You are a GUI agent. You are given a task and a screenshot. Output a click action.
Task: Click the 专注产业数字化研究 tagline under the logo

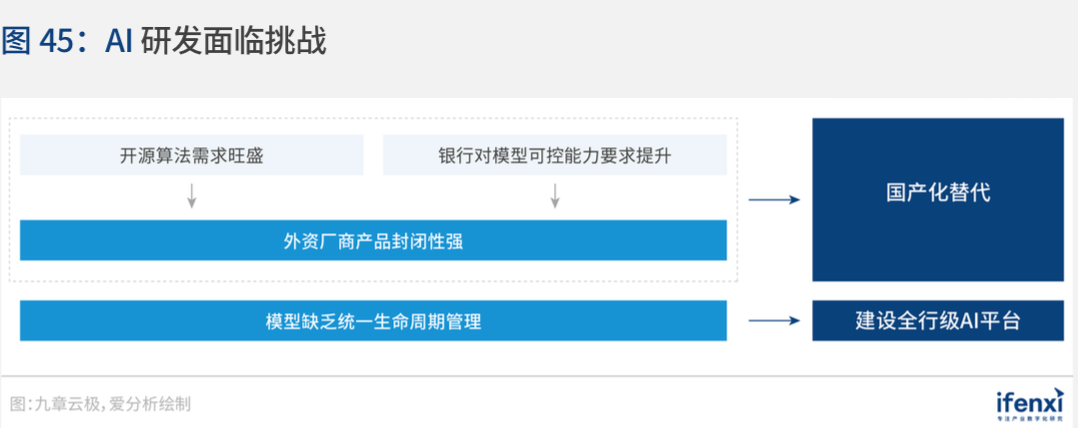[x=1028, y=418]
